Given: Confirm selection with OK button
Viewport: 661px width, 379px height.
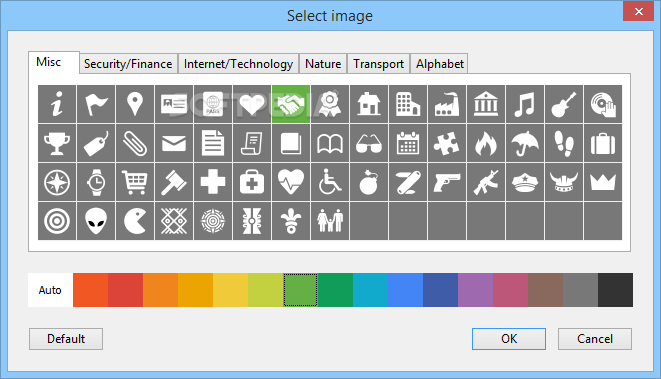Looking at the screenshot, I should [509, 339].
